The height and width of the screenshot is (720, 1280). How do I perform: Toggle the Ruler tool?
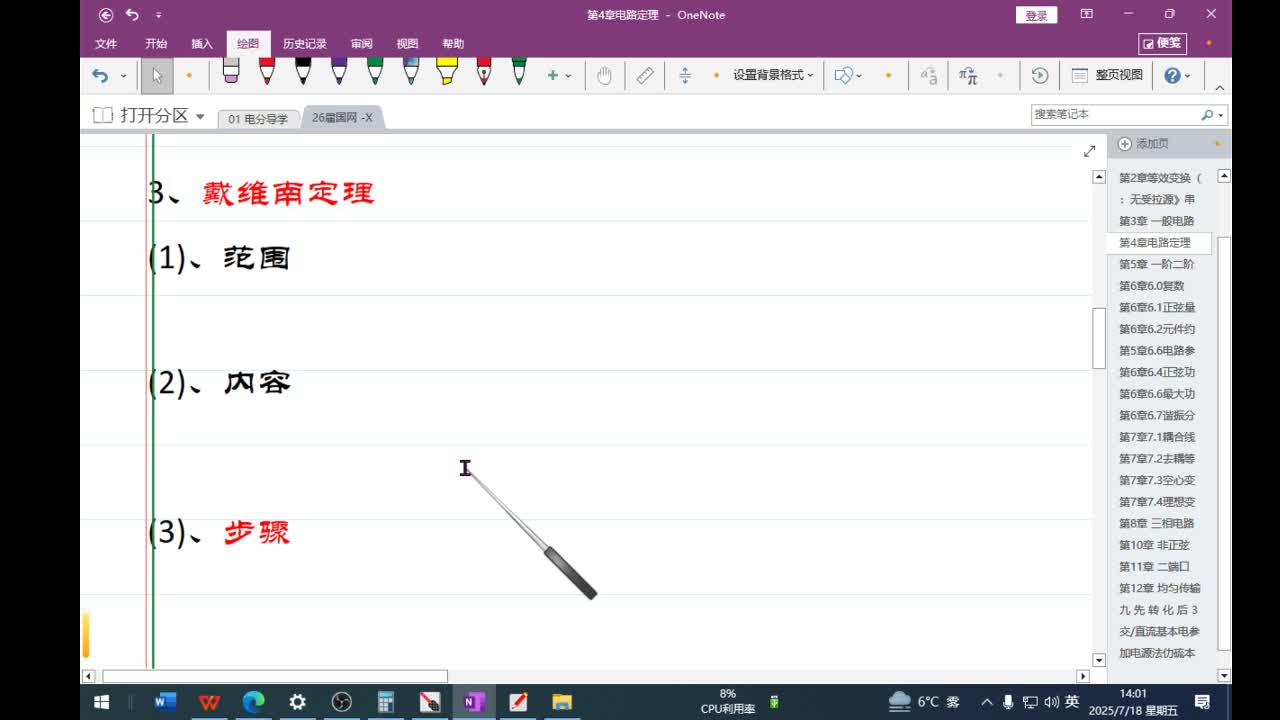coord(645,76)
